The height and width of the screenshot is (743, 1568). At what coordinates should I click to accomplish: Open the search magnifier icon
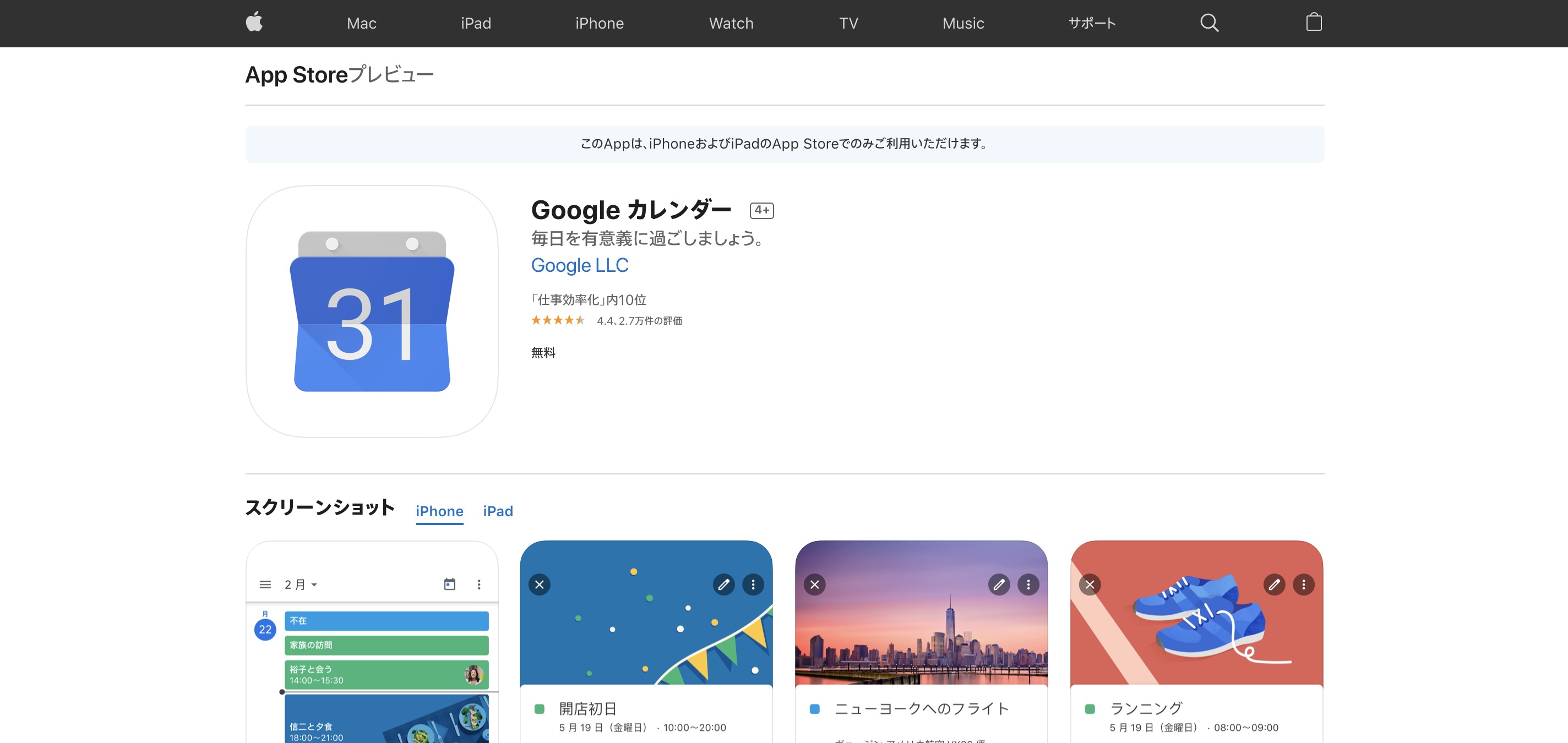pyautogui.click(x=1209, y=23)
